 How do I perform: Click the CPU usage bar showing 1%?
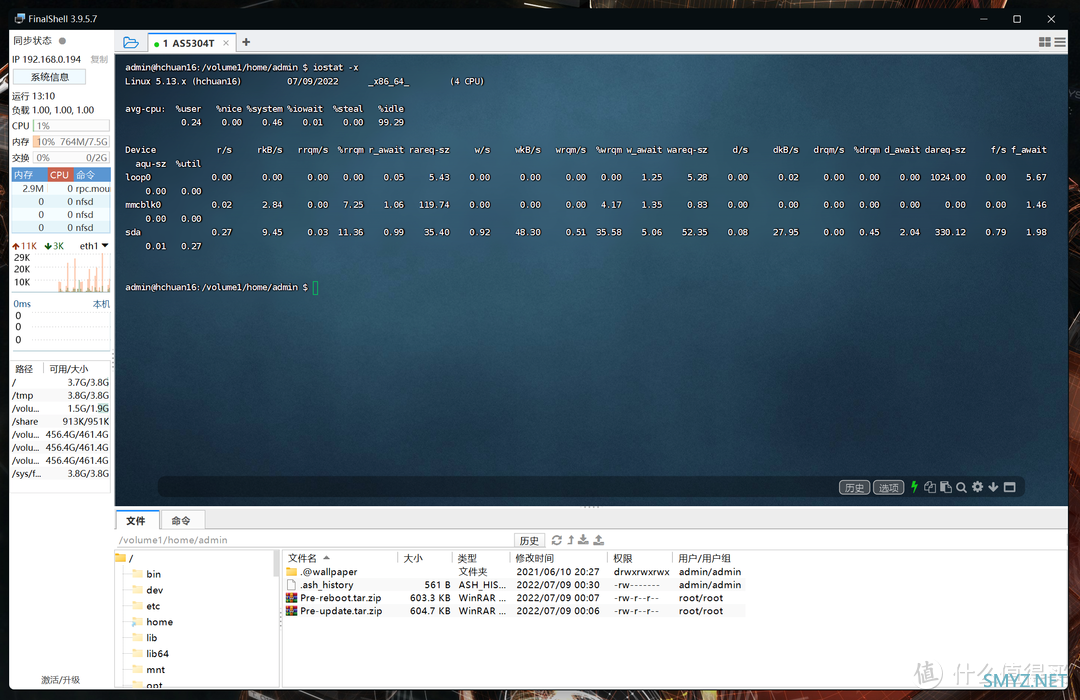(72, 126)
